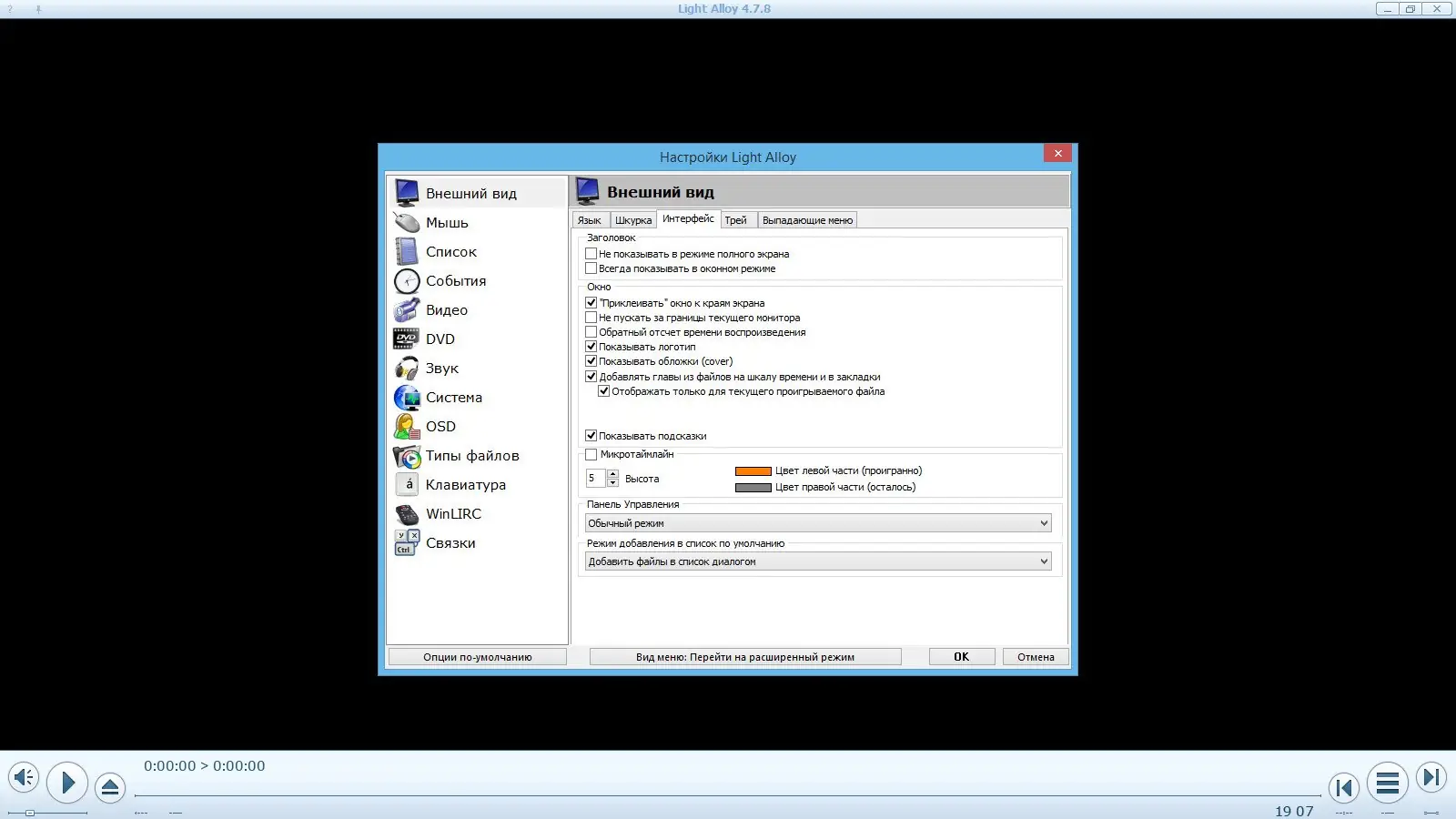Viewport: 1456px width, 819px height.
Task: Start playback with the play button
Action: click(67, 782)
